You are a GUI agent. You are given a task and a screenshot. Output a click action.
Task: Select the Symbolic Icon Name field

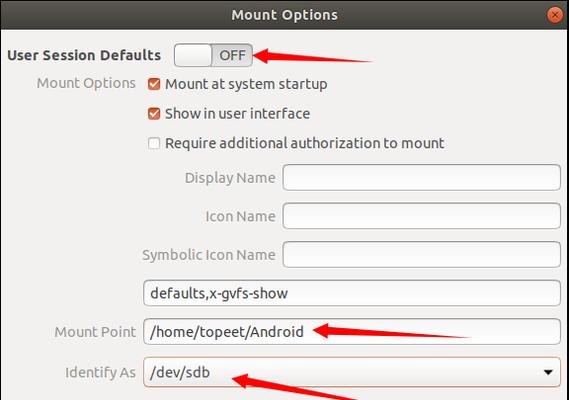422,254
